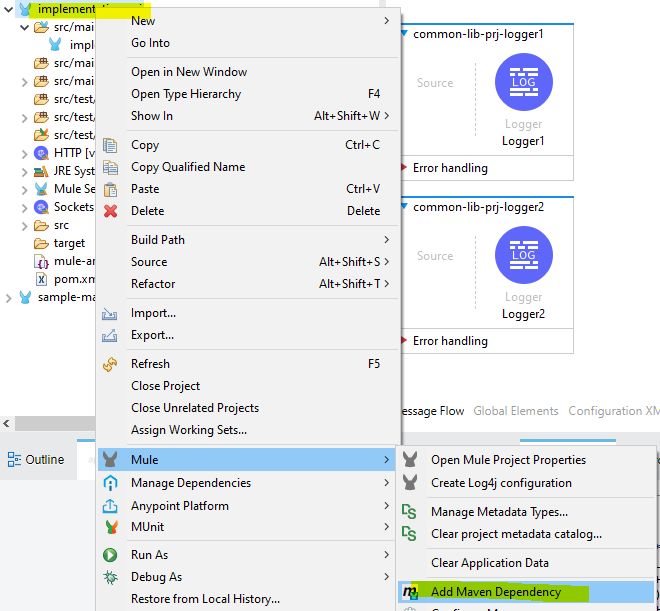This screenshot has height=611, width=660.
Task: Click the package explorer left scroll arrow
Action: click(x=6, y=423)
